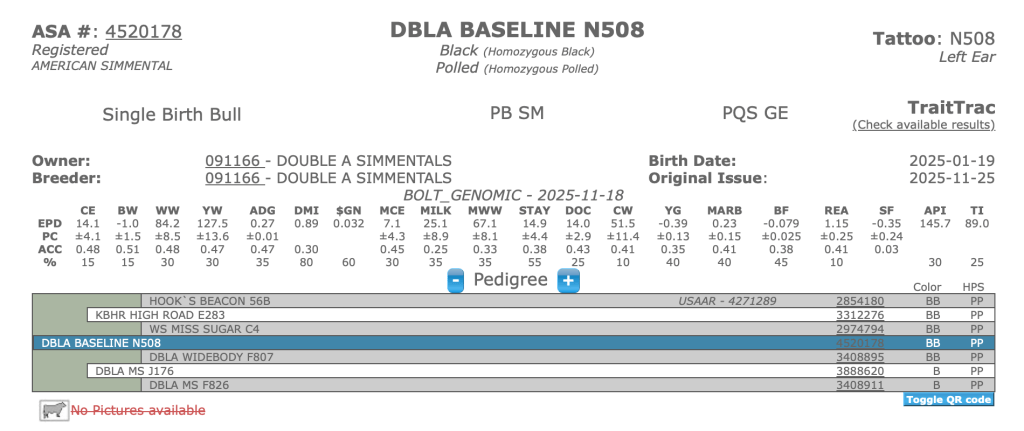Viewport: 1024px width, 431px height.
Task: Open KBHR High Road E283 number 3312276
Action: click(x=860, y=314)
